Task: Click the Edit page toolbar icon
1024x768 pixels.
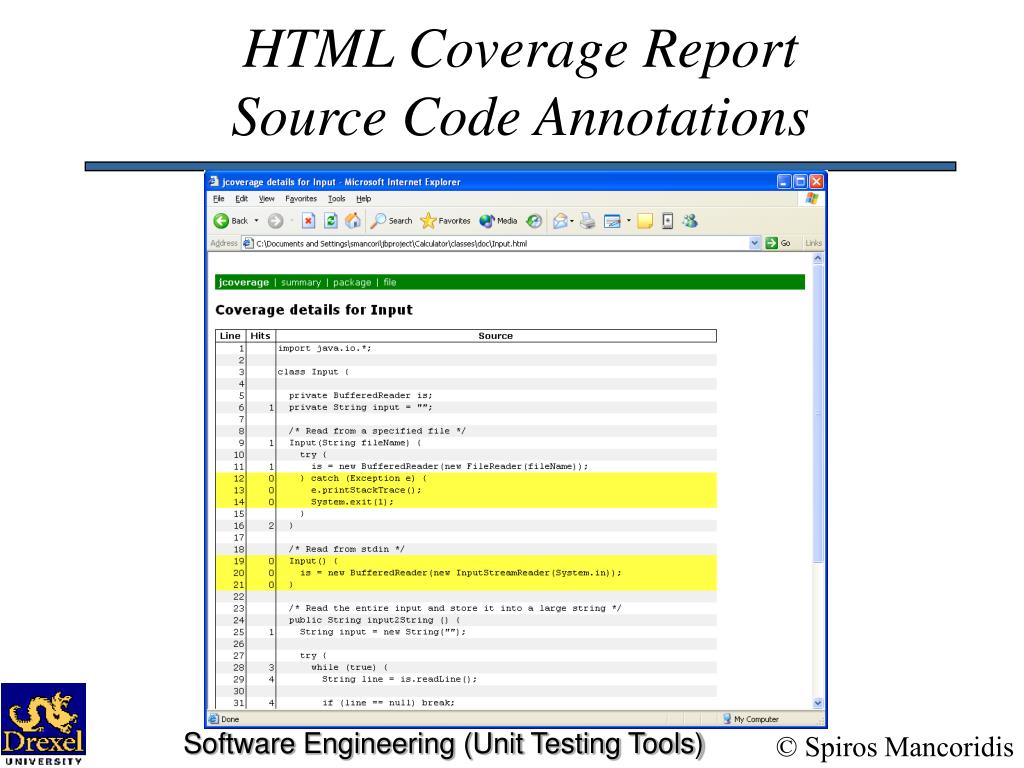Action: 612,221
